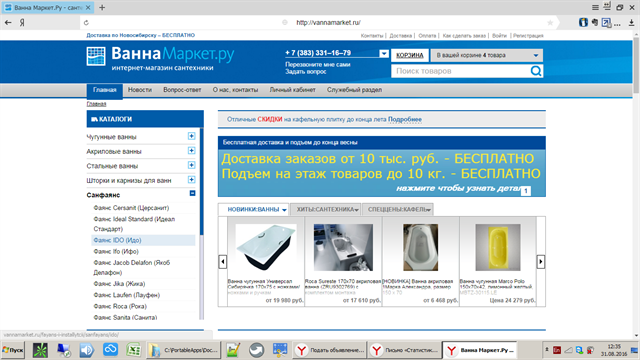Open Фаянс Ifo (Ифо) subcategory

pyautogui.click(x=116, y=251)
